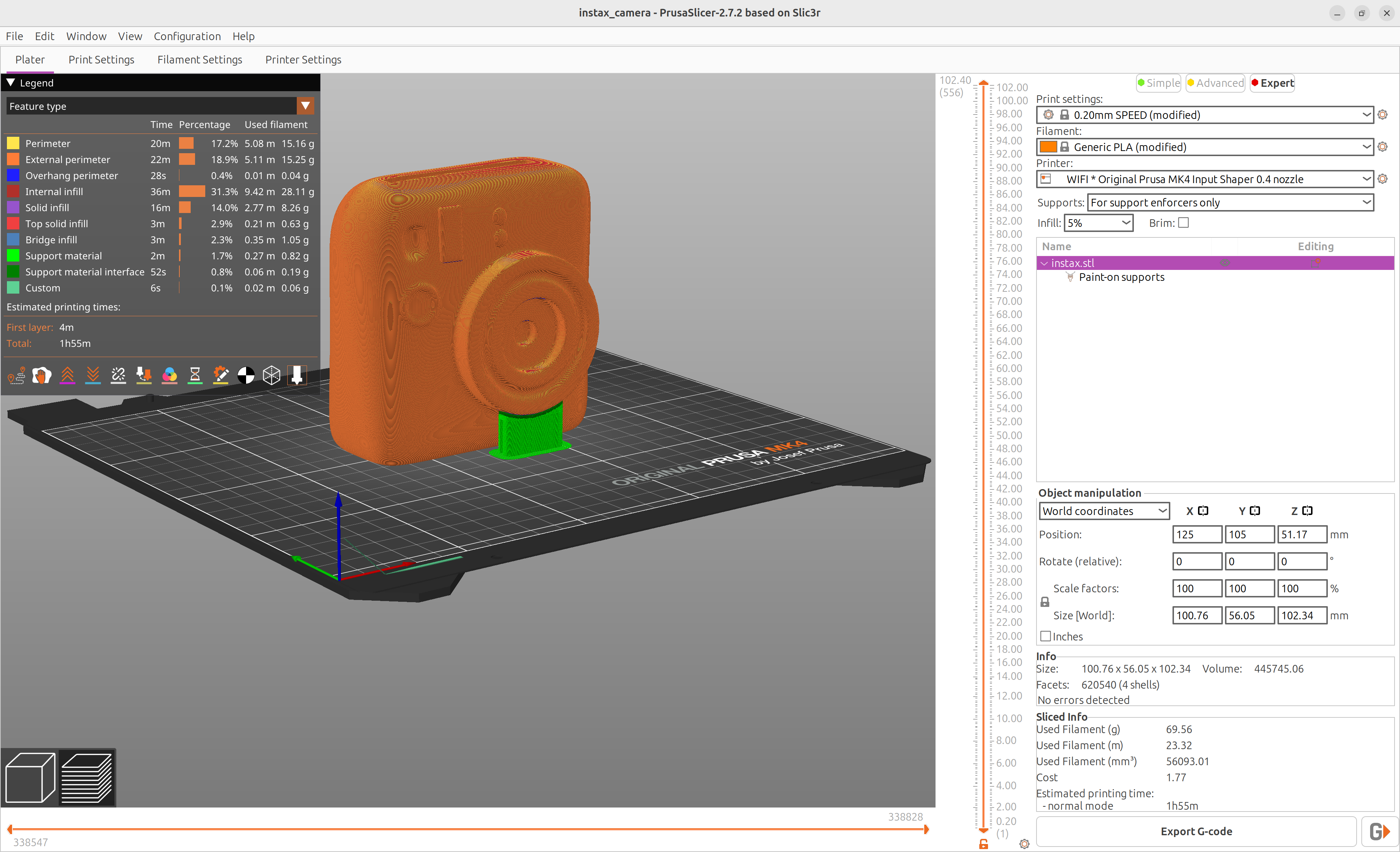
Task: Switch to Filament Settings tab
Action: (x=199, y=60)
